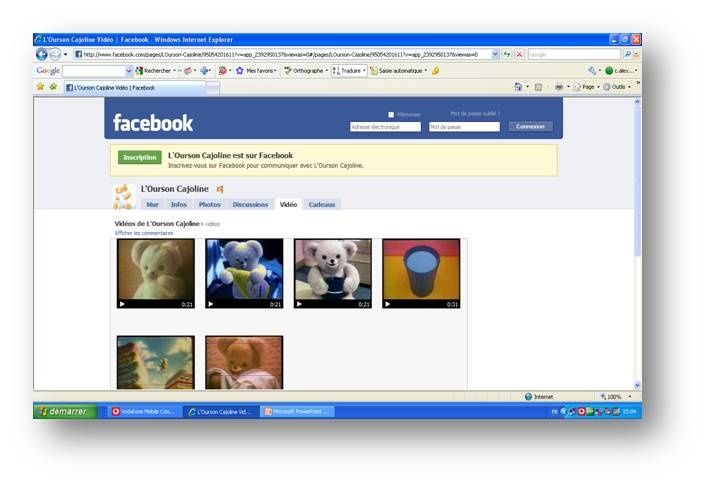Click the yellow Favorites star icon
This screenshot has height=484, width=707.
[41, 87]
